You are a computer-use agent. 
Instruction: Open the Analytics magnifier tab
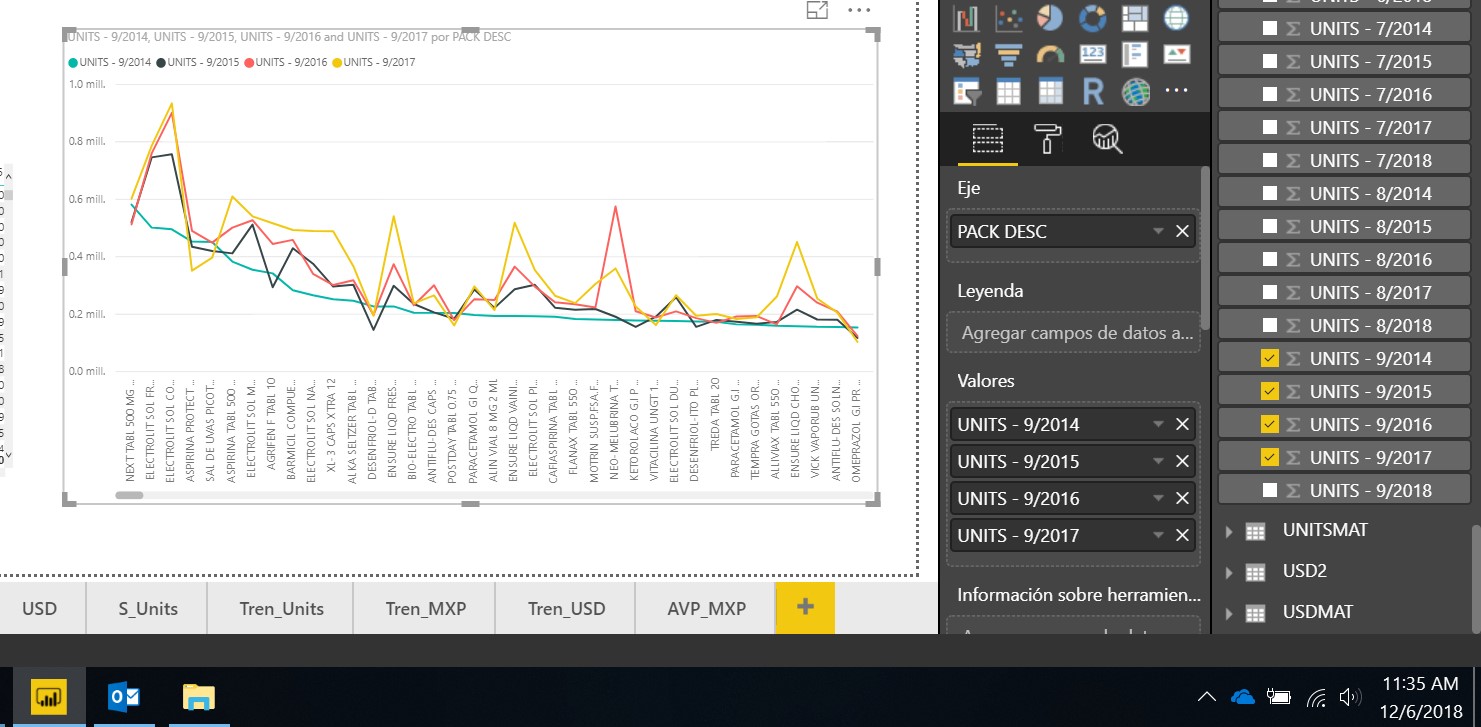coord(1107,139)
